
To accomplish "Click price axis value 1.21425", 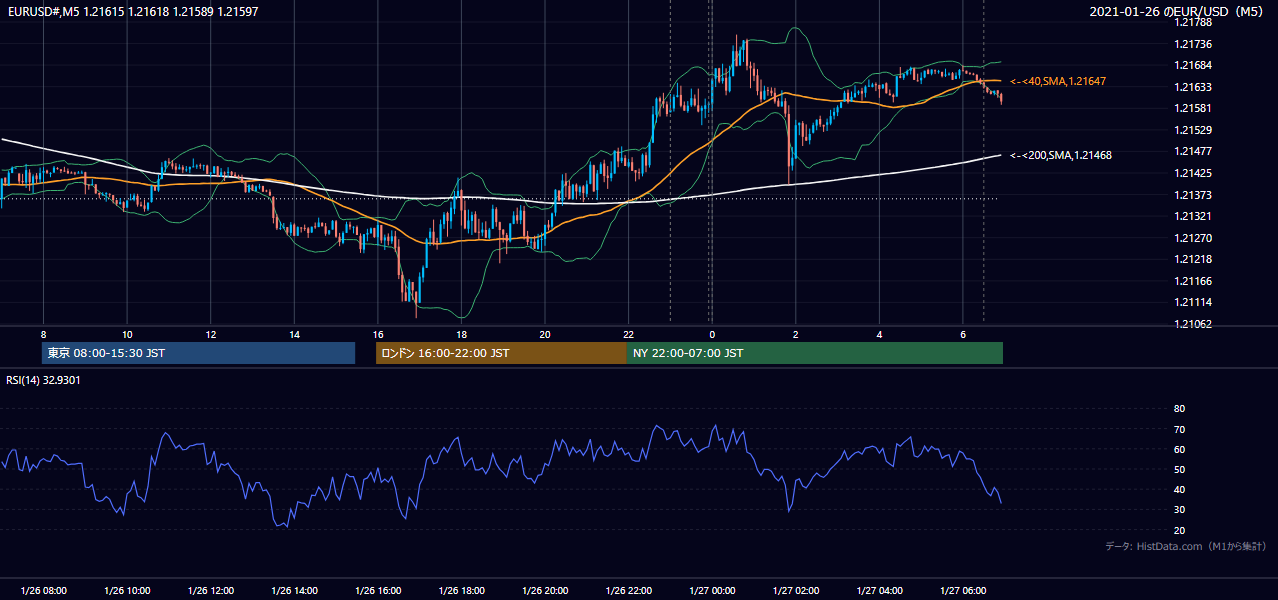I will (1194, 173).
